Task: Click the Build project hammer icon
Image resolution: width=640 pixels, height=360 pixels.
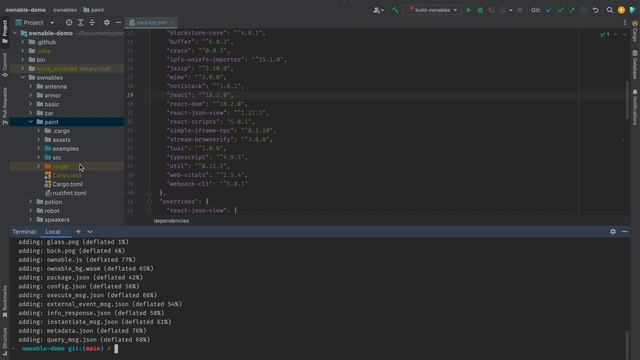Action: click(x=395, y=10)
